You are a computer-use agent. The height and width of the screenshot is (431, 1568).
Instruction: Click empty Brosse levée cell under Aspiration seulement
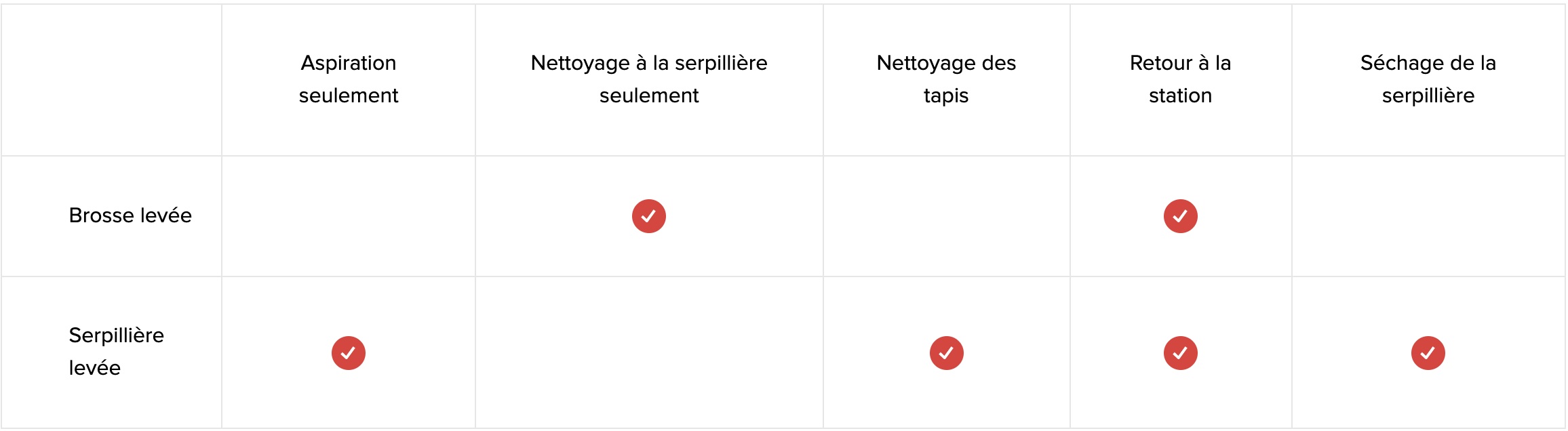[x=349, y=216]
